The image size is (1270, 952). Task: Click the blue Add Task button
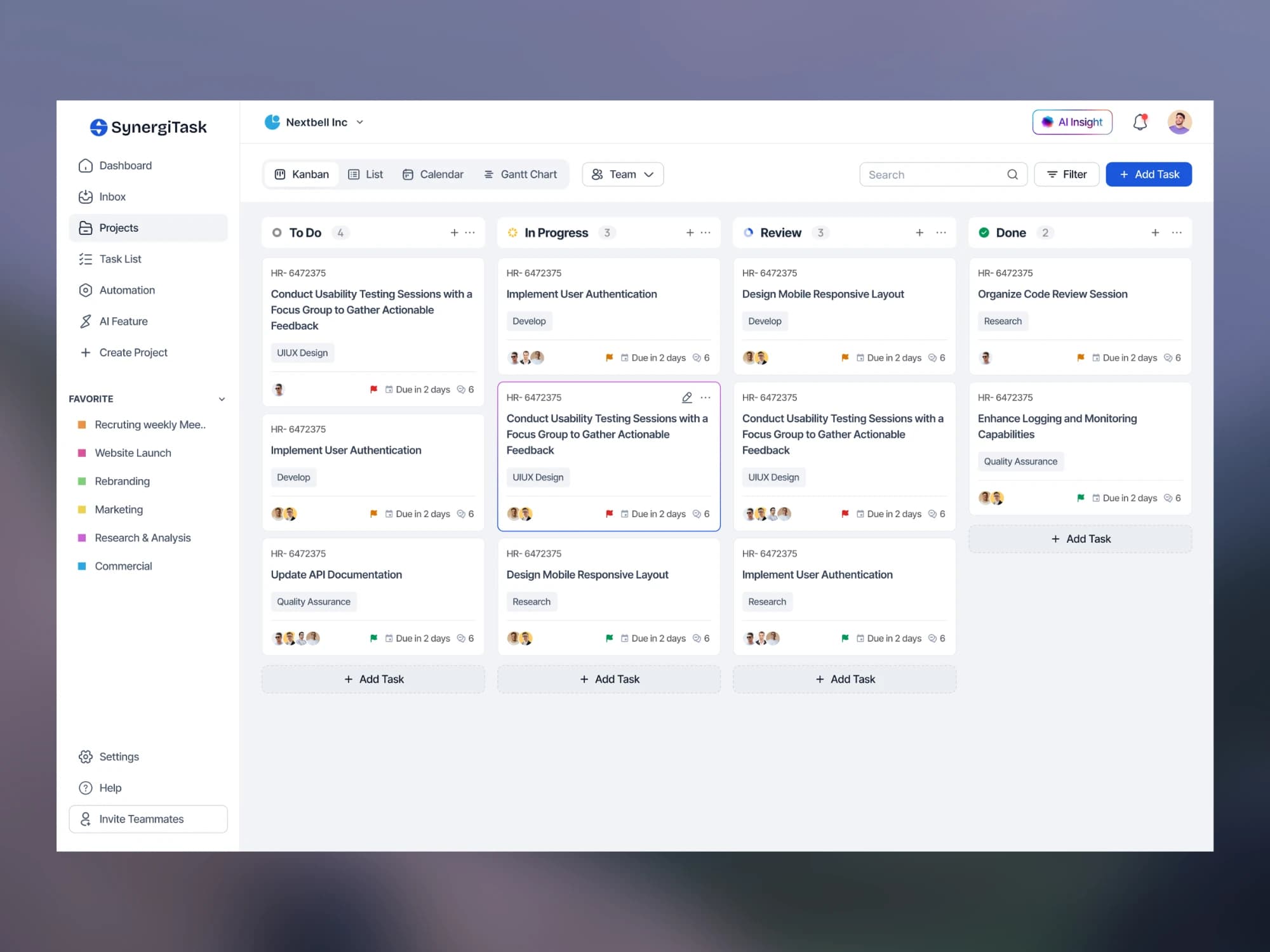click(x=1149, y=175)
